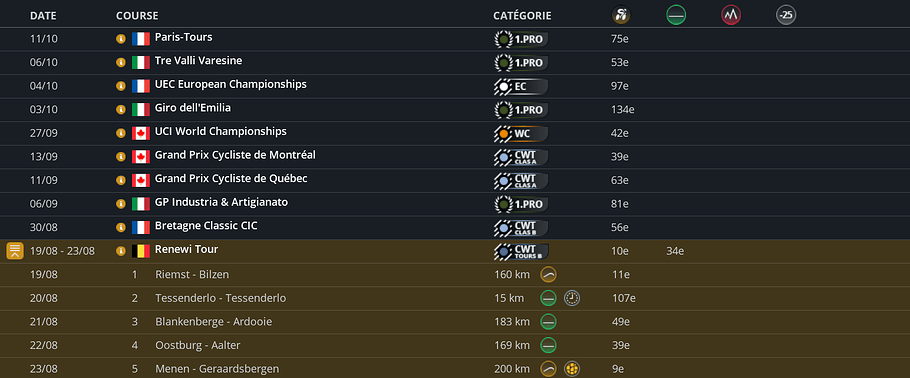Click the EC category badge for European Championships
Viewport: 910px width, 378px height.
pos(521,87)
